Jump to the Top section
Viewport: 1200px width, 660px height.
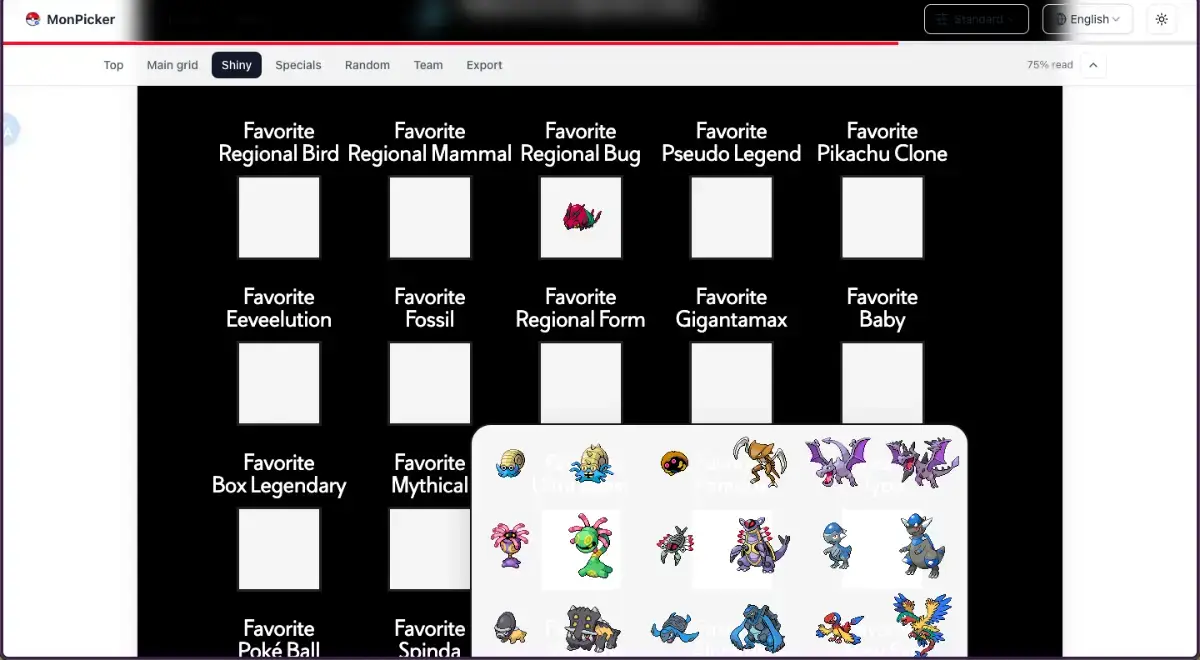pyautogui.click(x=114, y=65)
